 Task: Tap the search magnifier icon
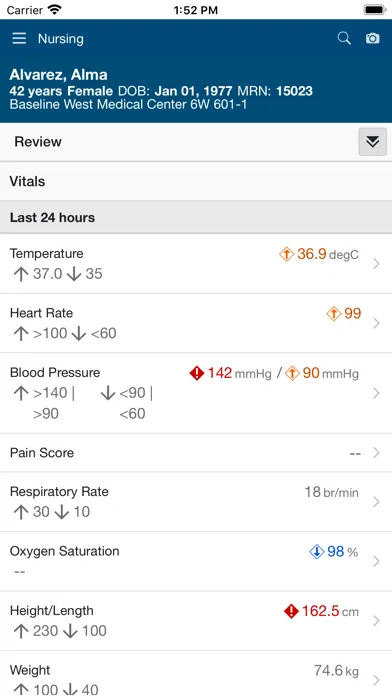point(344,39)
